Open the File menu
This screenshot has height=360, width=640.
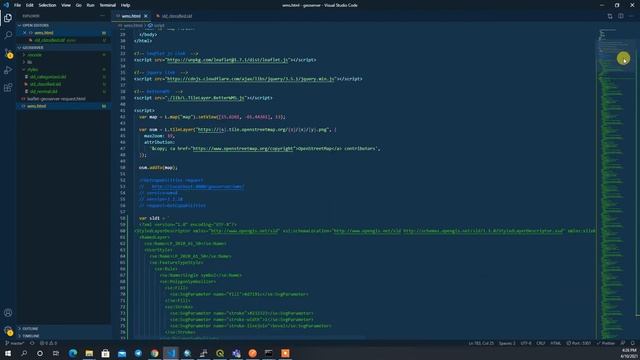[18, 5]
